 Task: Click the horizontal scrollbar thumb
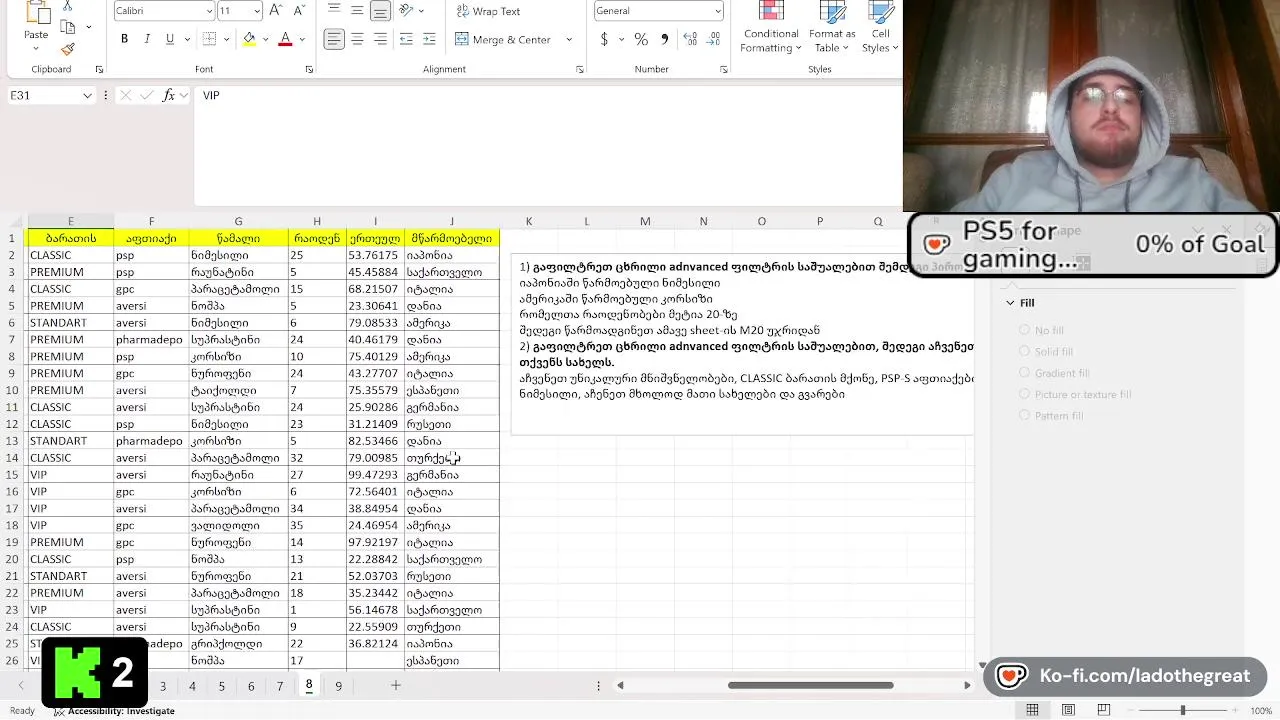[810, 685]
